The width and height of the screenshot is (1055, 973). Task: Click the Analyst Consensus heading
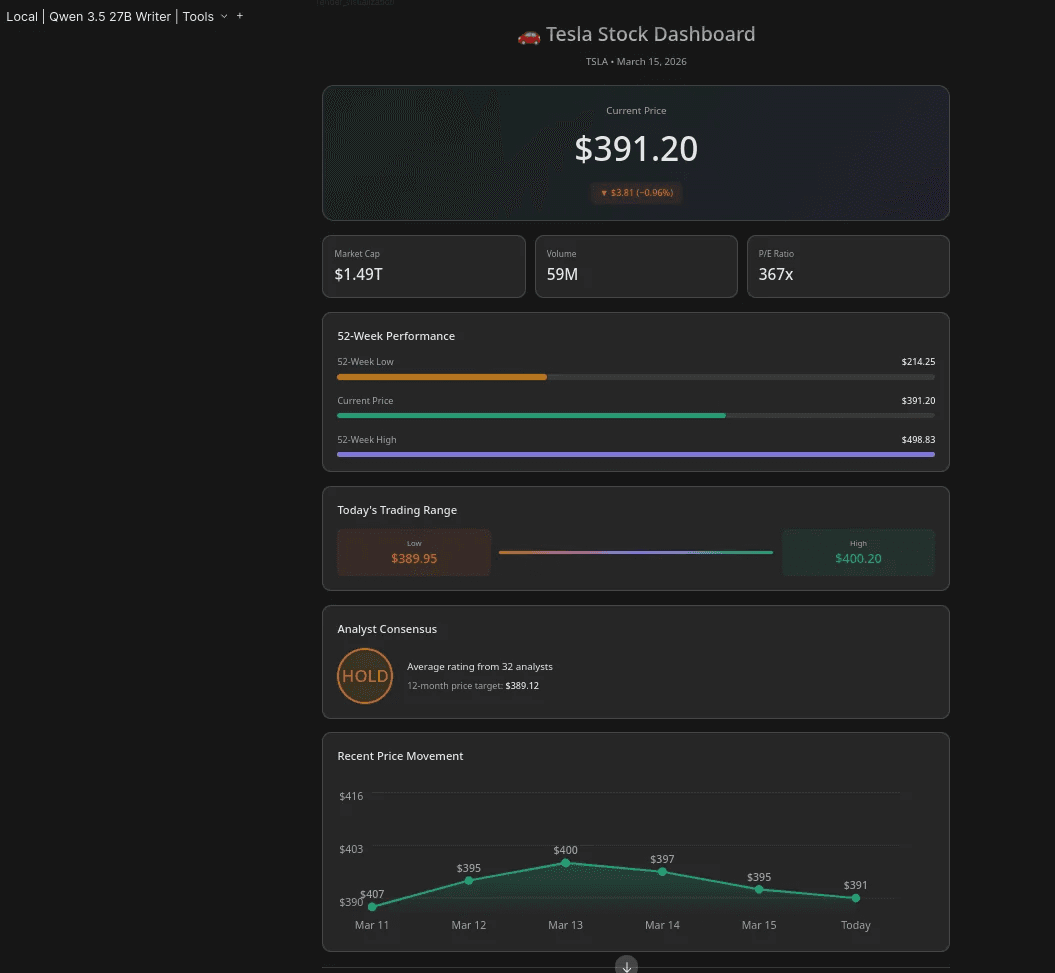point(387,629)
